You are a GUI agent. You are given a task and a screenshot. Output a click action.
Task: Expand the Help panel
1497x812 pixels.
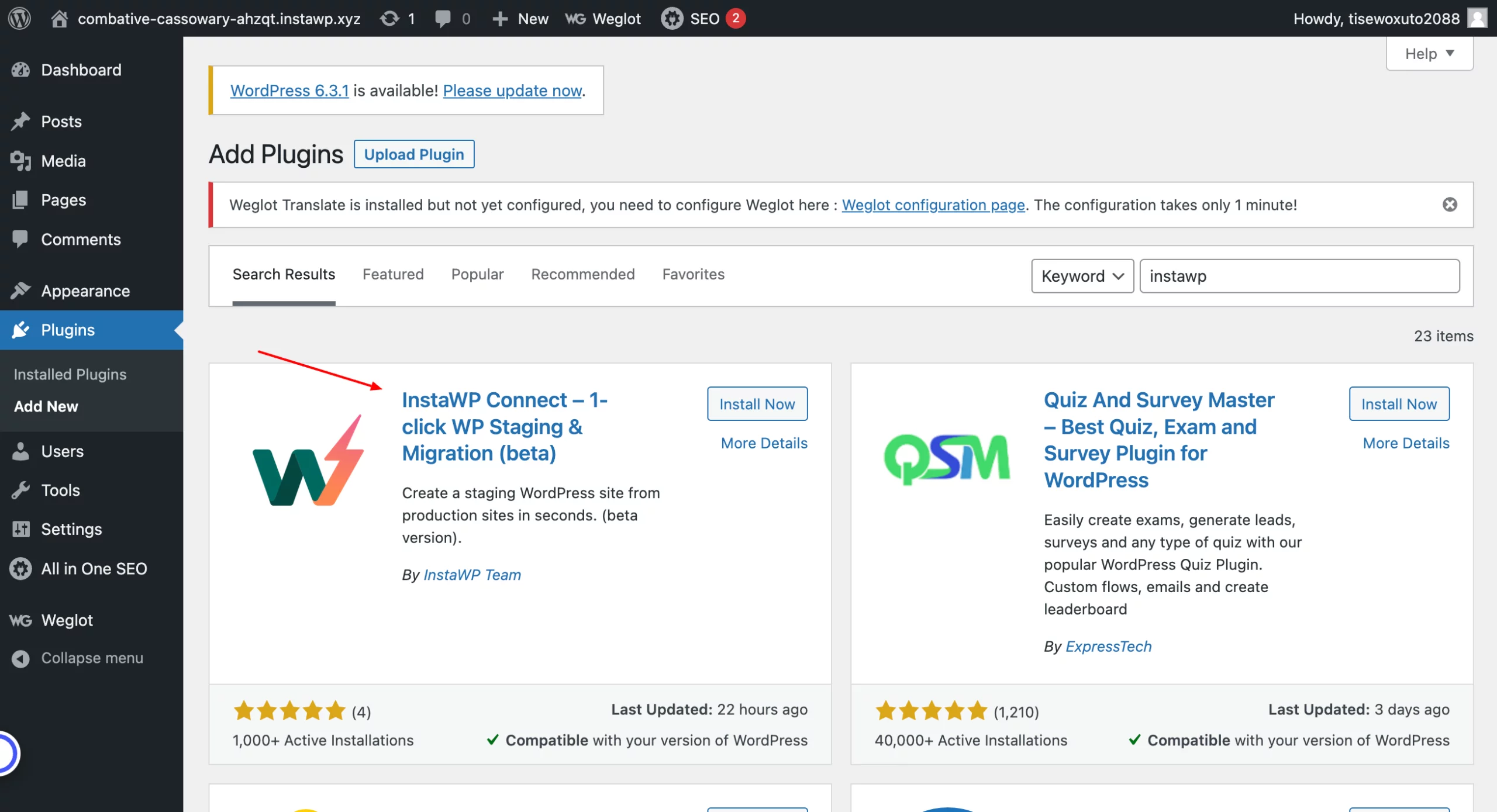coord(1429,53)
